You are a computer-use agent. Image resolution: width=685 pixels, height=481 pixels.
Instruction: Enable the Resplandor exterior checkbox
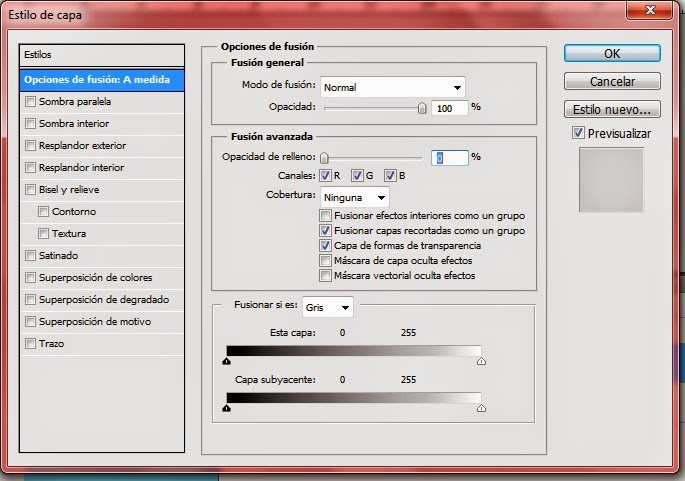point(30,145)
